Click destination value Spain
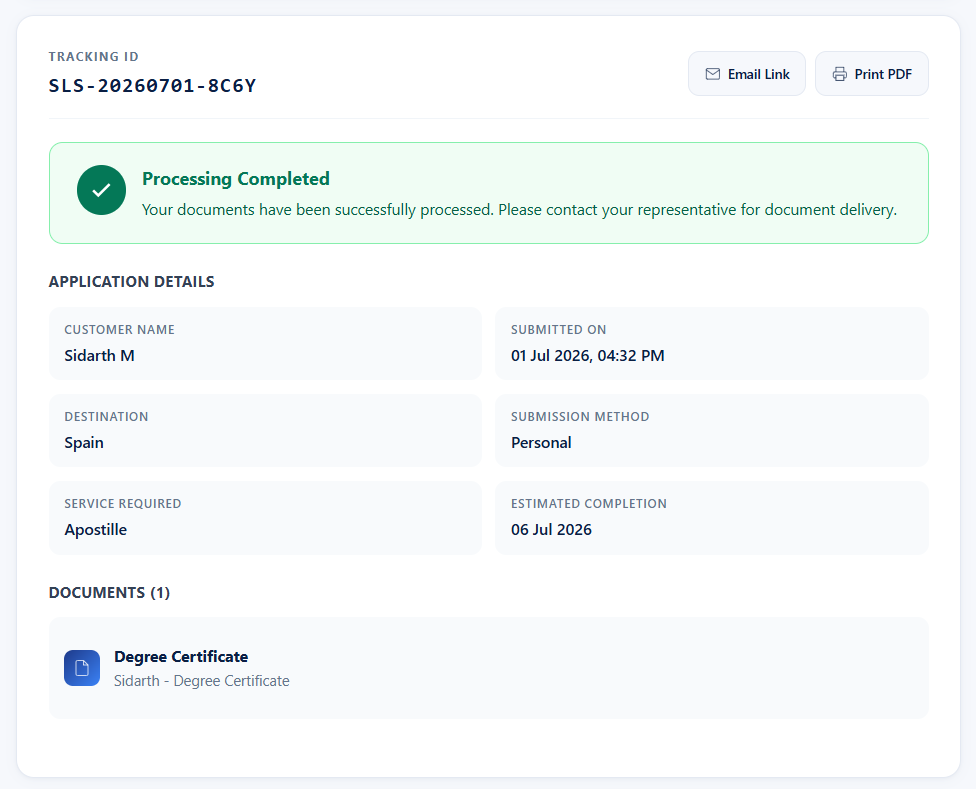 pyautogui.click(x=84, y=443)
